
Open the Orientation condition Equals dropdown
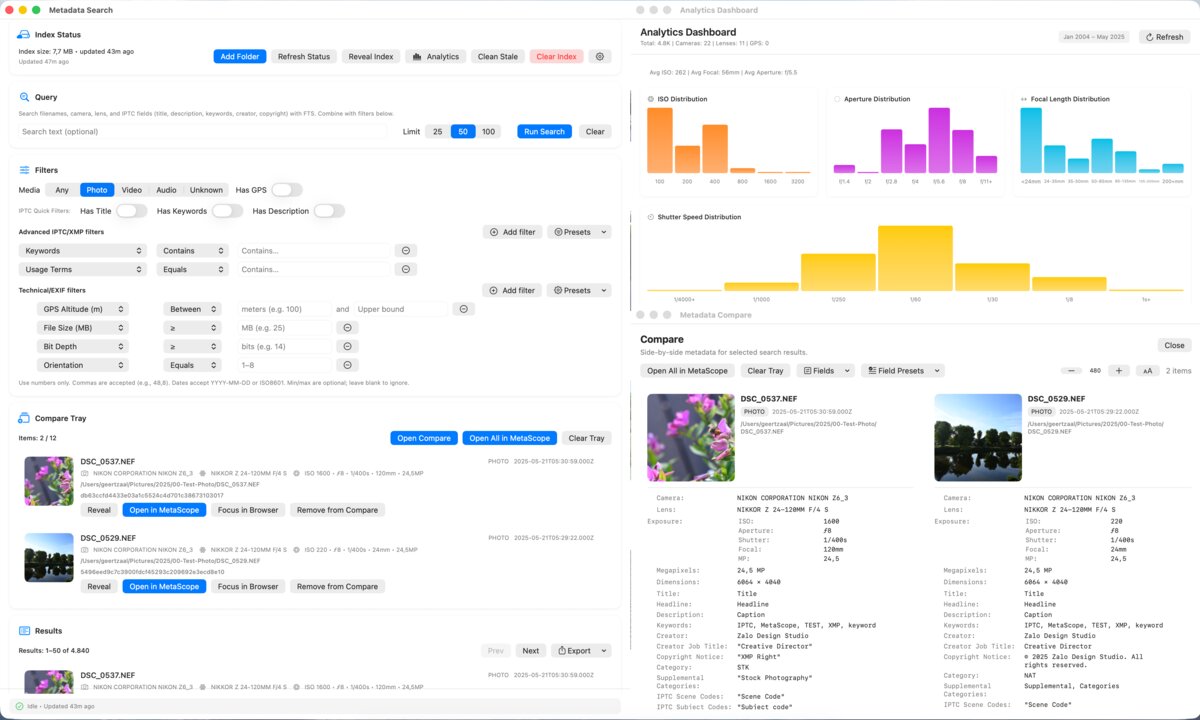click(x=192, y=365)
